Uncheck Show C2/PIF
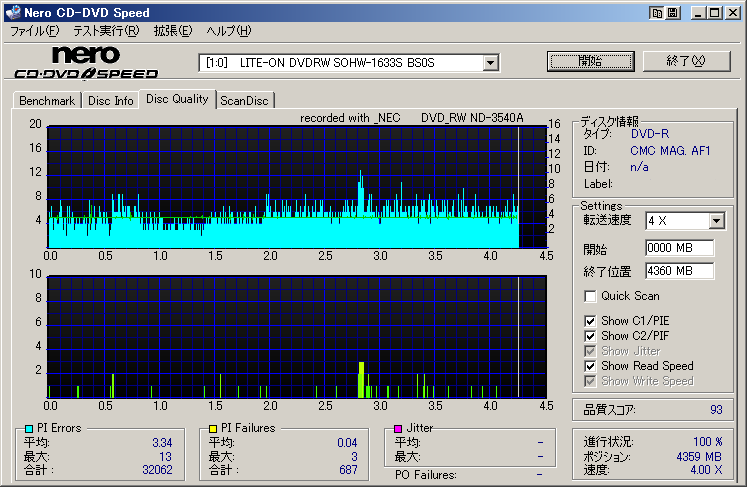The width and height of the screenshot is (747, 487). tap(590, 336)
